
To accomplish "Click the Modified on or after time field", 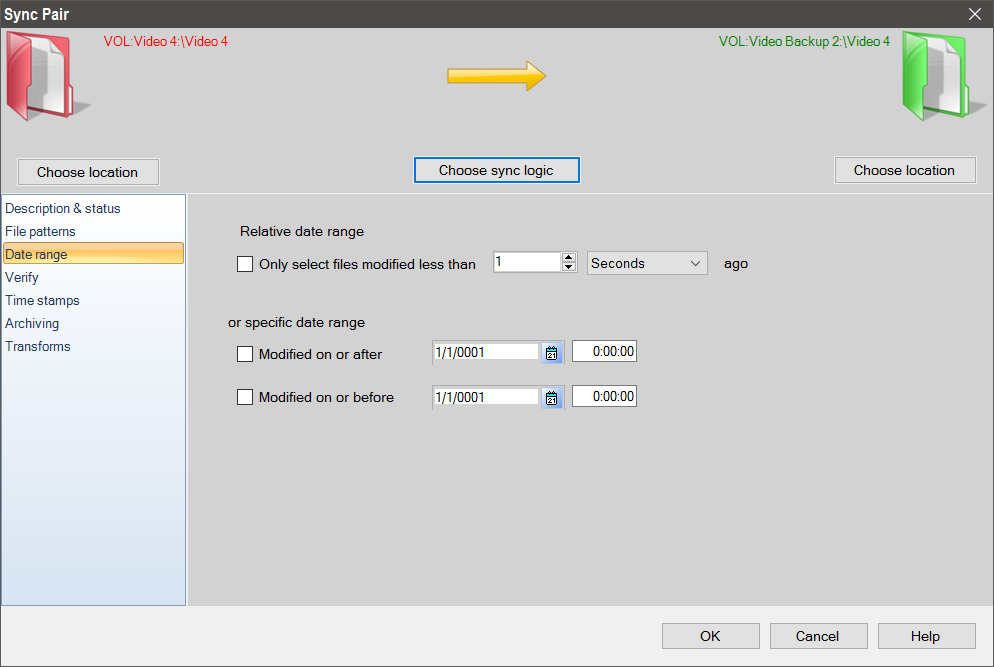I will (604, 352).
